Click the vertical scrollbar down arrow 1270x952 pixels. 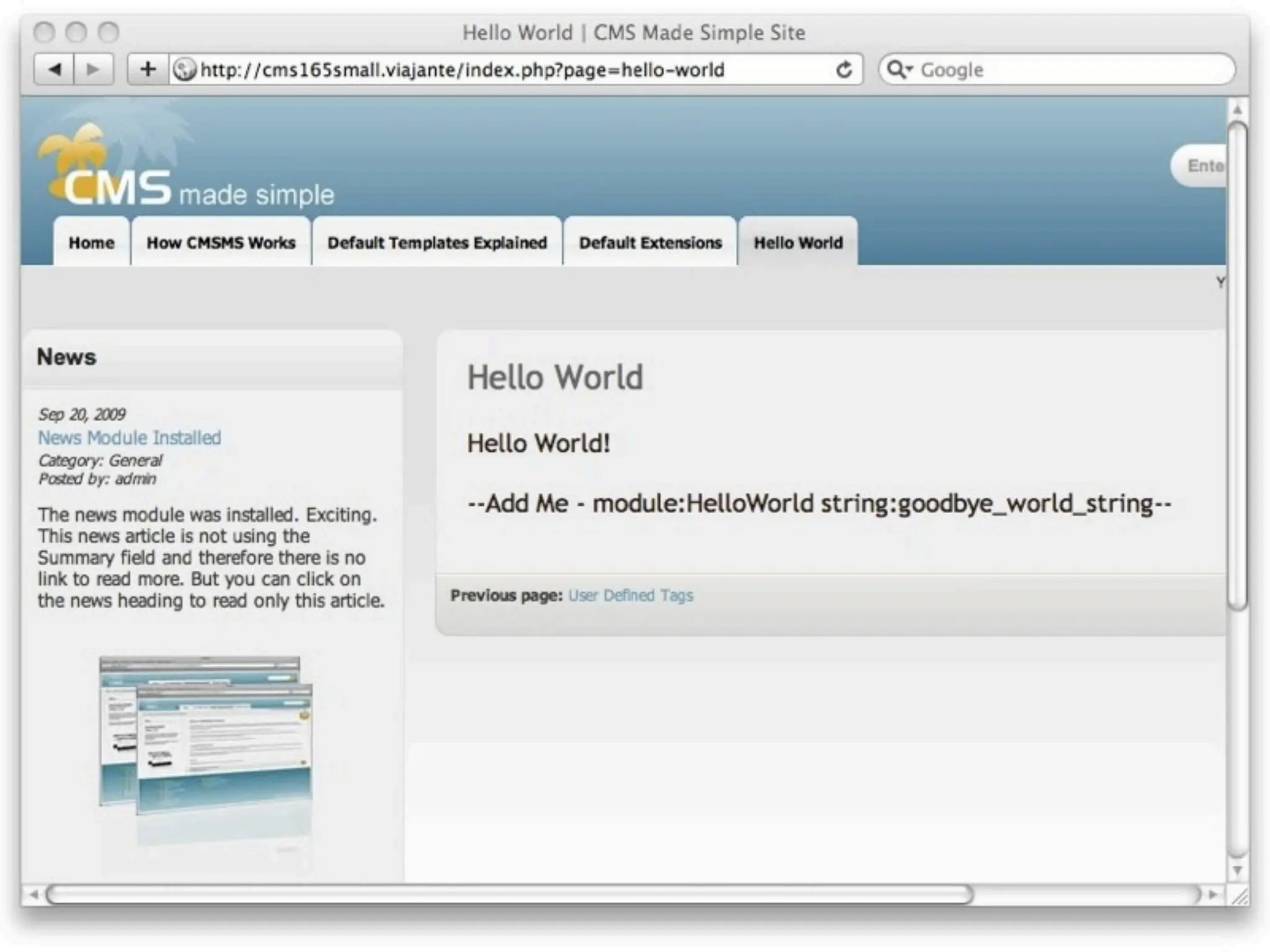(x=1237, y=871)
